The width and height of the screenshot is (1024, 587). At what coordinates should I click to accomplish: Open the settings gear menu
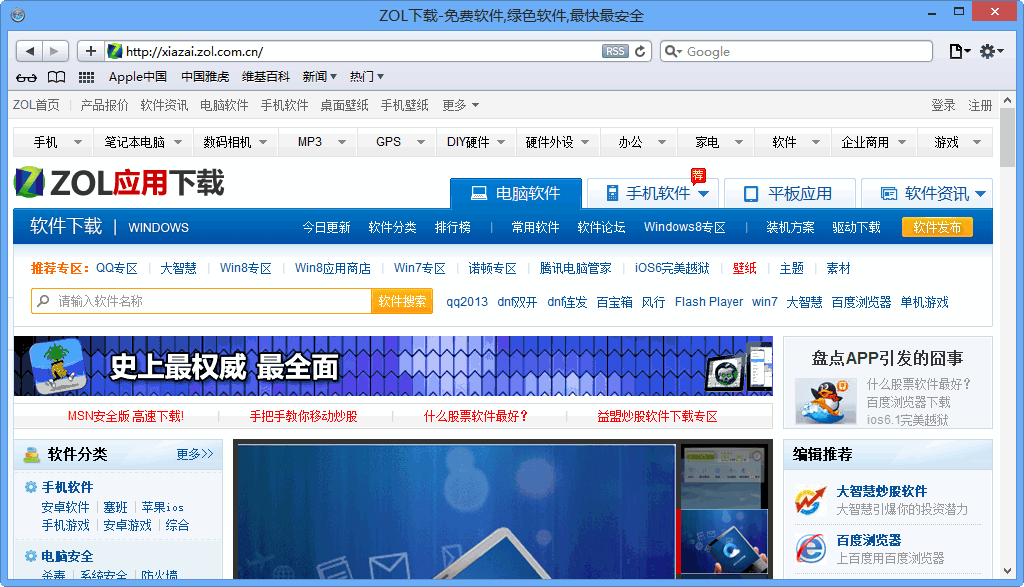991,51
